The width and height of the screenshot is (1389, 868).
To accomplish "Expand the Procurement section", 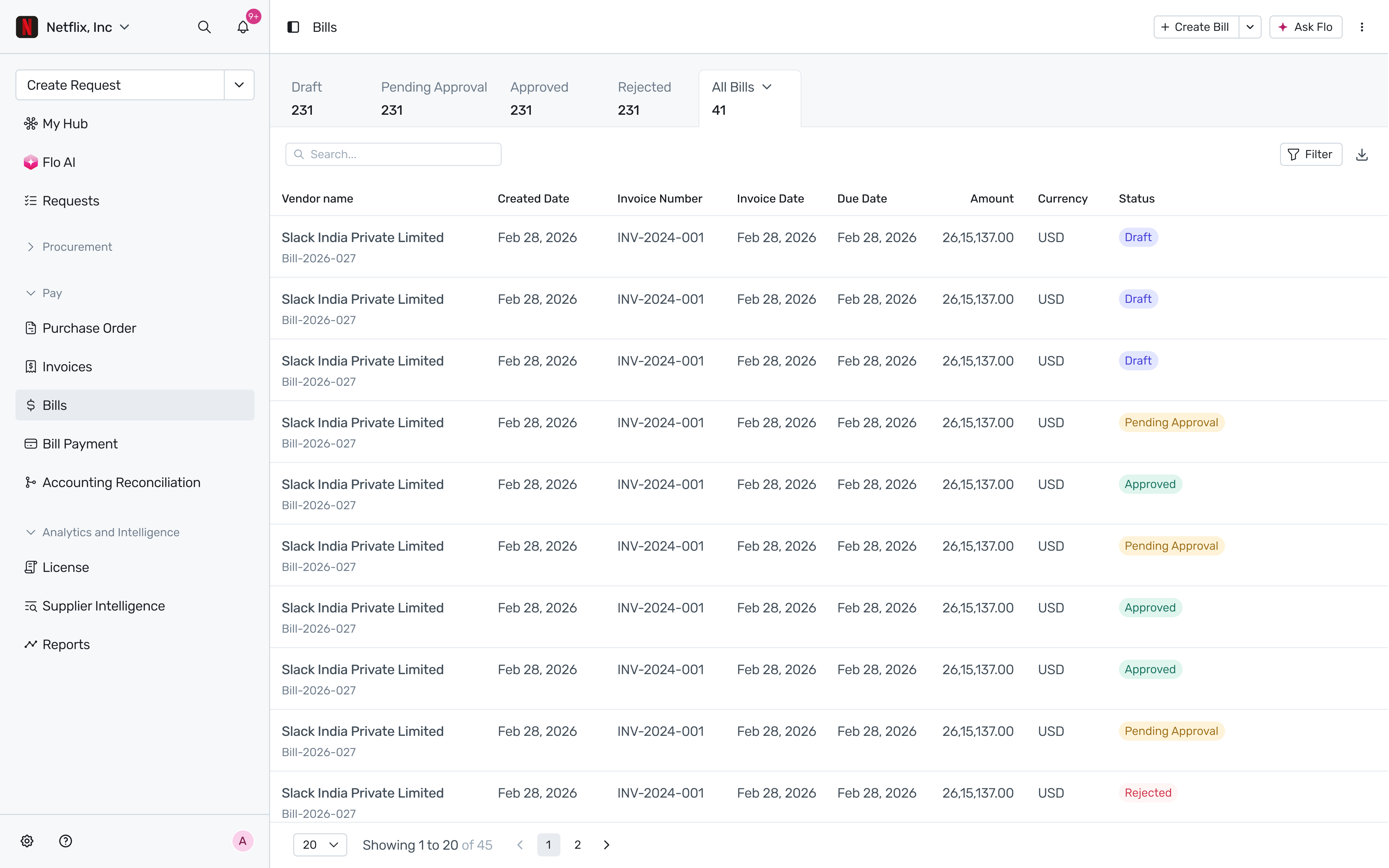I will click(x=69, y=247).
